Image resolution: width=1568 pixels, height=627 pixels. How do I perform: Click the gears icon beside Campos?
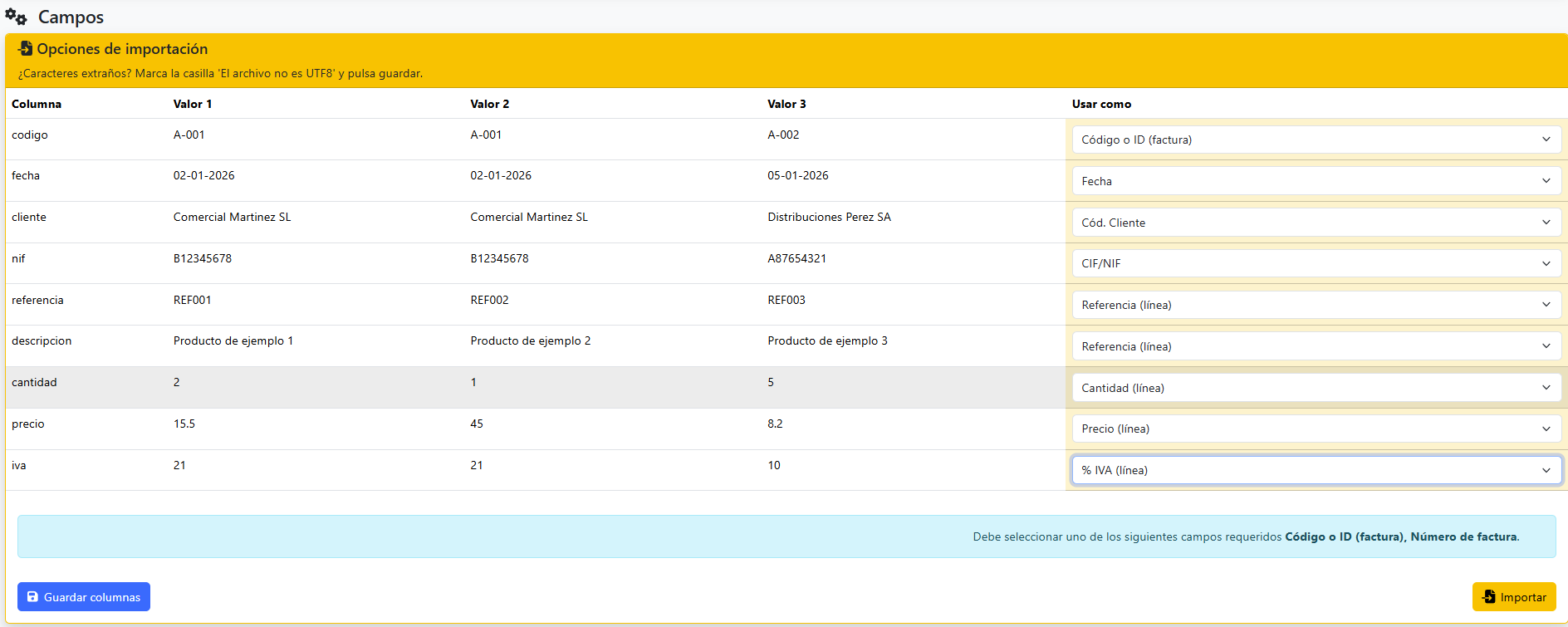[16, 17]
